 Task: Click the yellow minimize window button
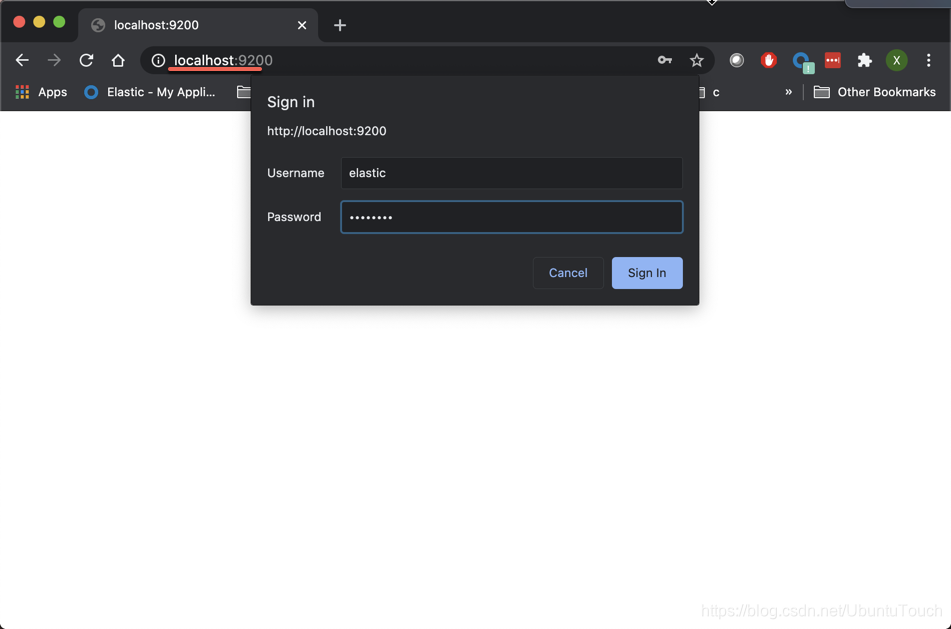39,22
